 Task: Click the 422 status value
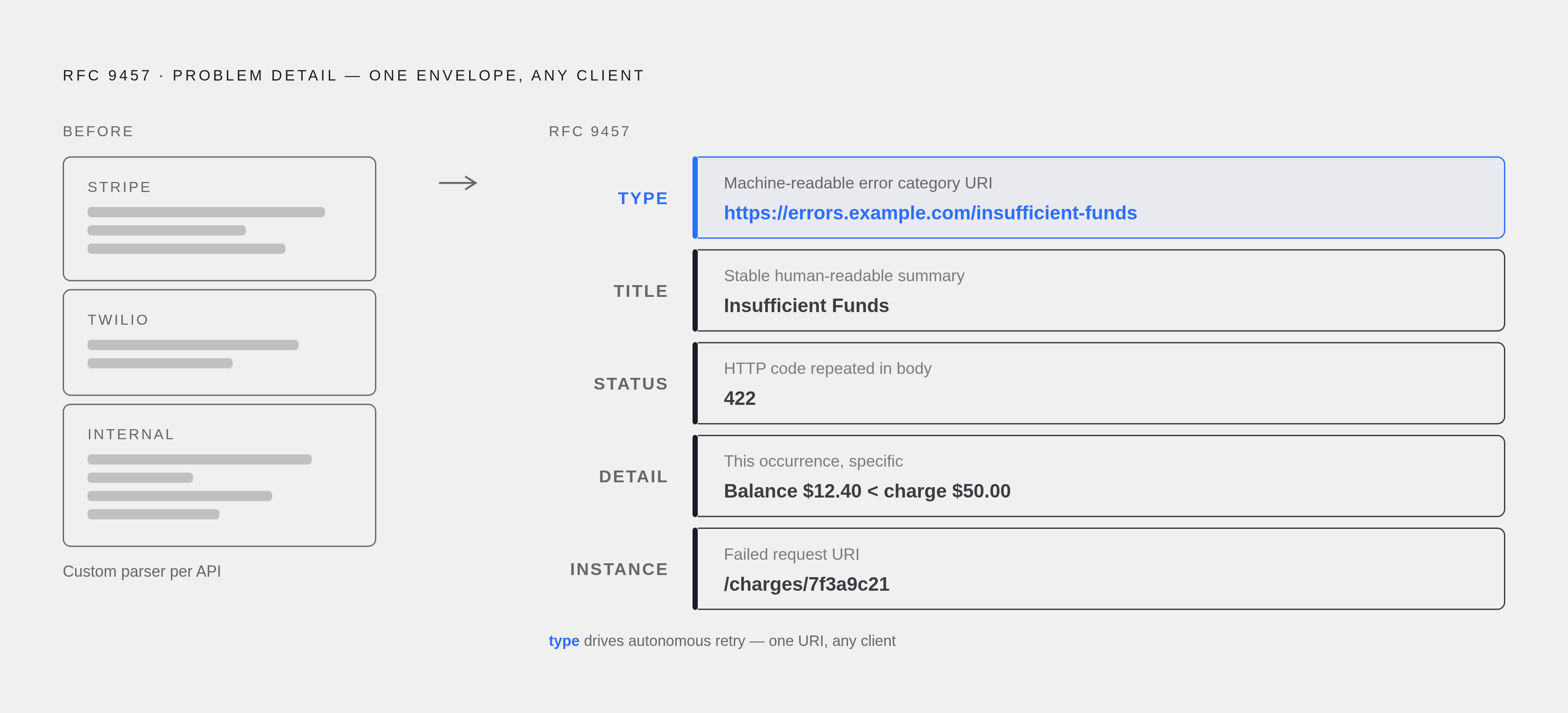(x=739, y=398)
